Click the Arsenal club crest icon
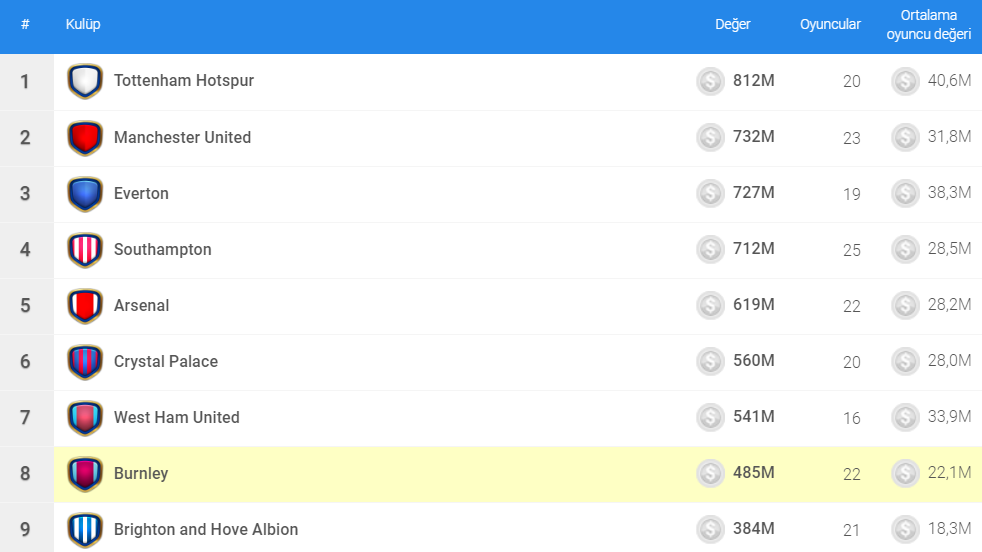The height and width of the screenshot is (552, 982). [x=85, y=305]
